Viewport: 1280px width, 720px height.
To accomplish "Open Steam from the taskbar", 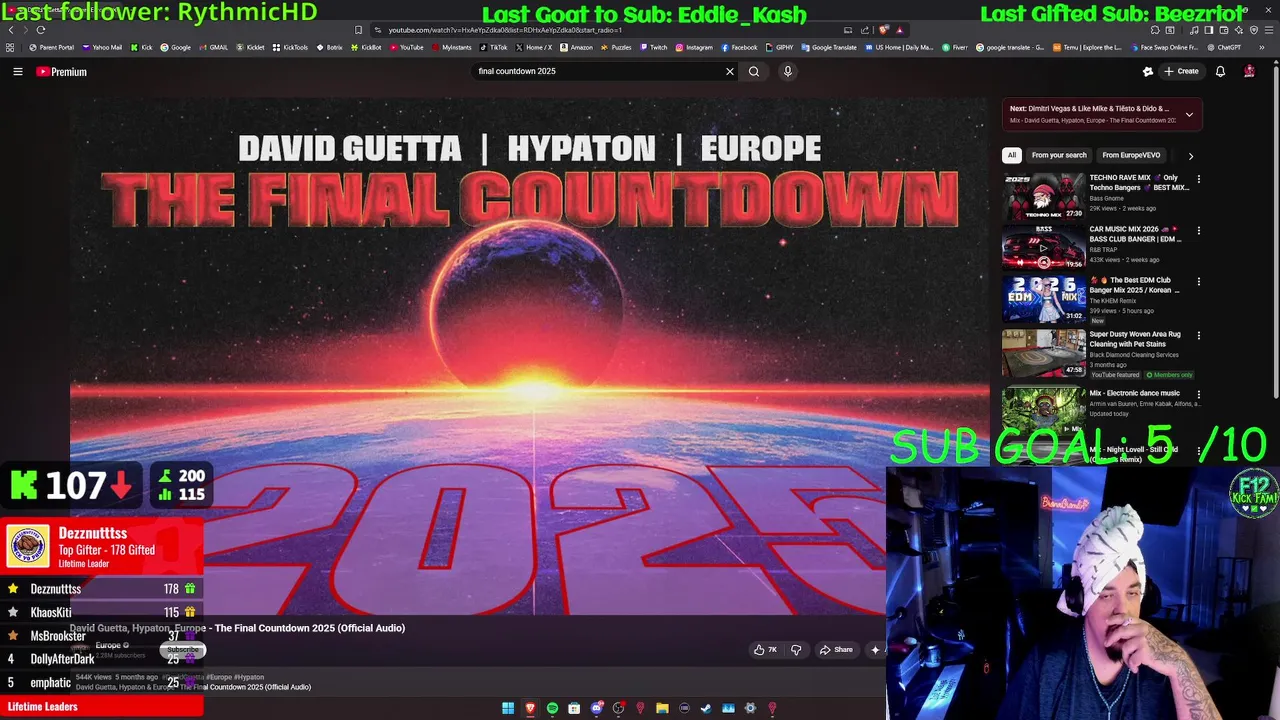I will [x=706, y=709].
